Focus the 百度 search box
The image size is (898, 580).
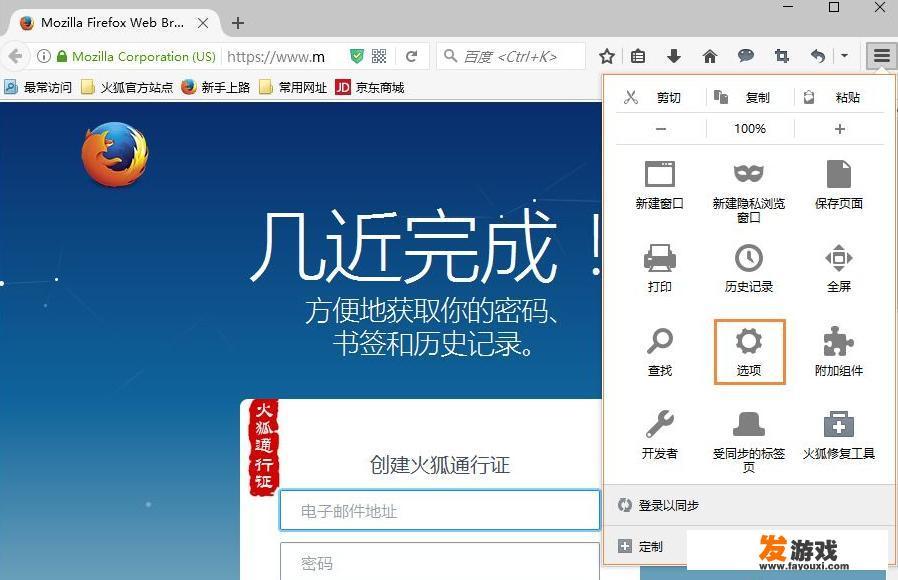coord(511,56)
